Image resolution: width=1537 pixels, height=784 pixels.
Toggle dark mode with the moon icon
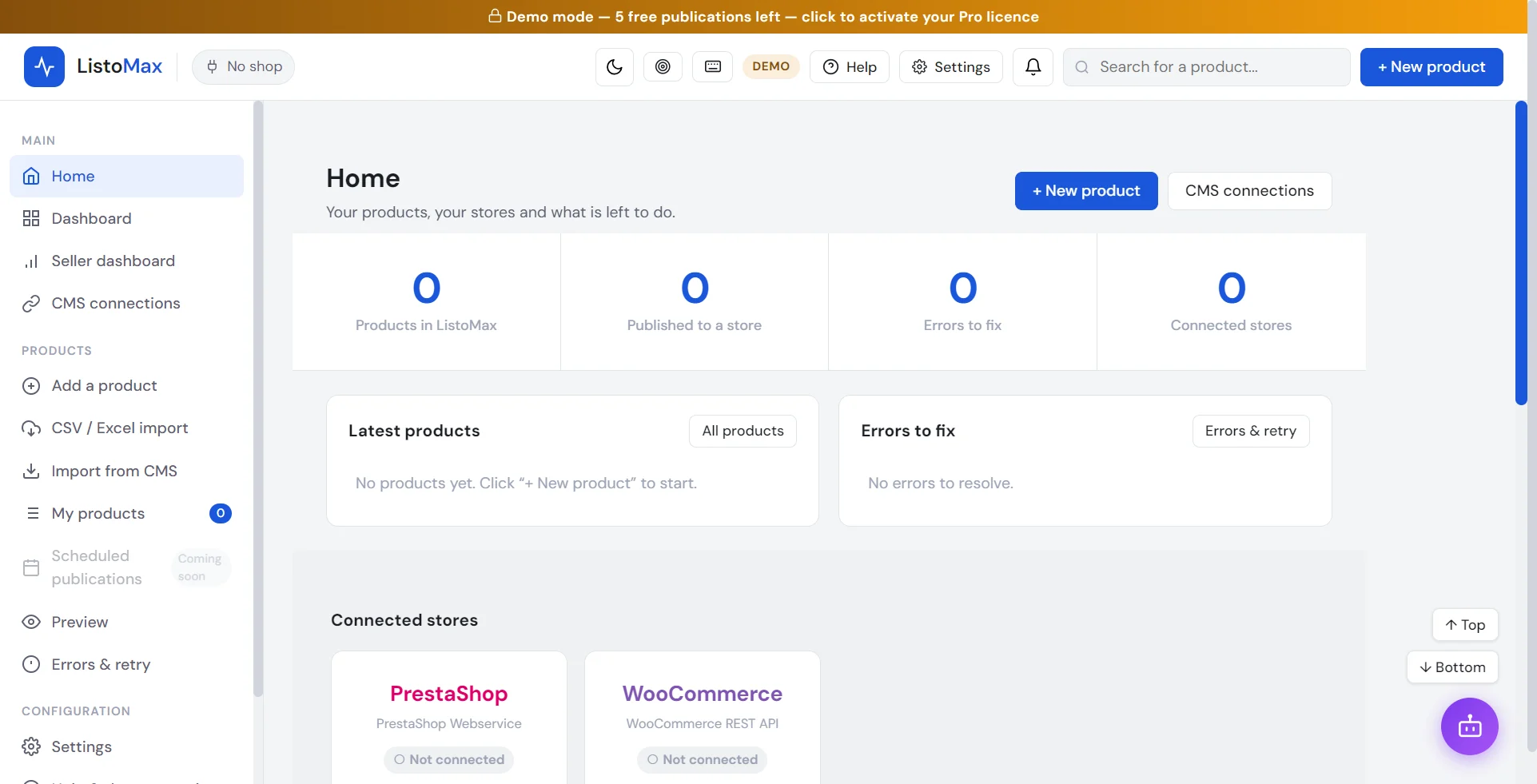coord(615,67)
